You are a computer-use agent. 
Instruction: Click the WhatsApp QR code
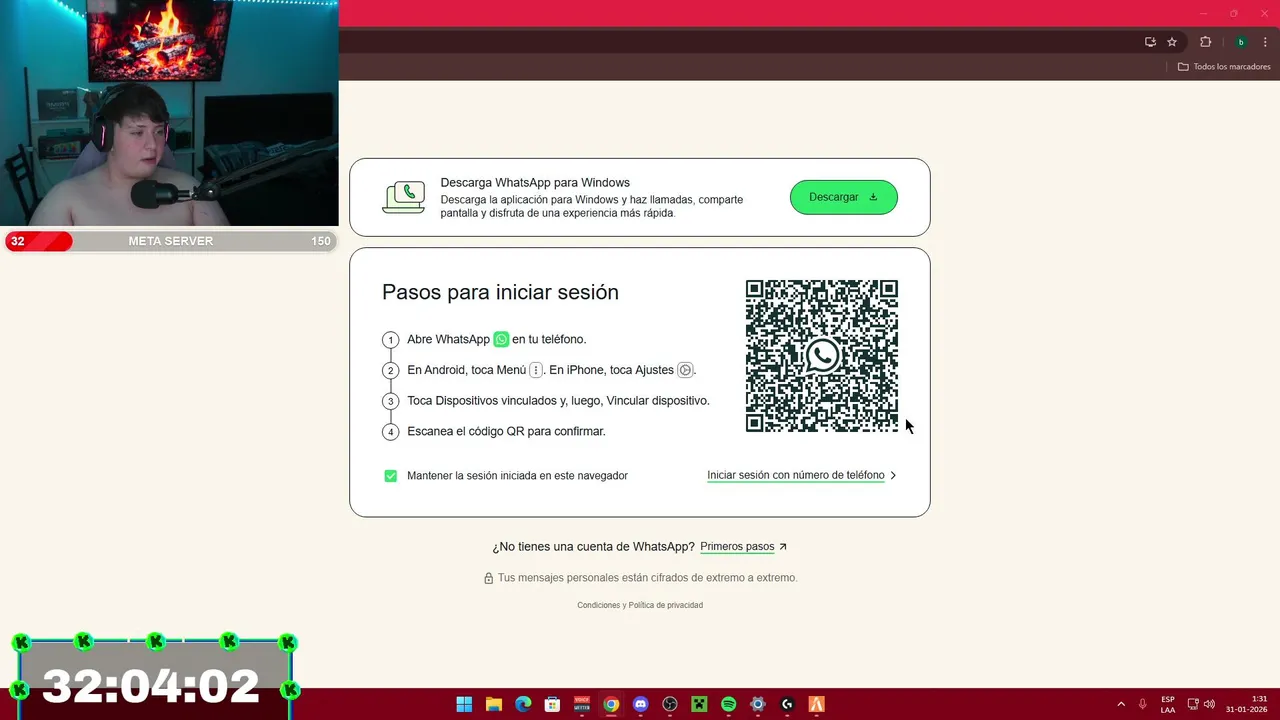(x=821, y=356)
